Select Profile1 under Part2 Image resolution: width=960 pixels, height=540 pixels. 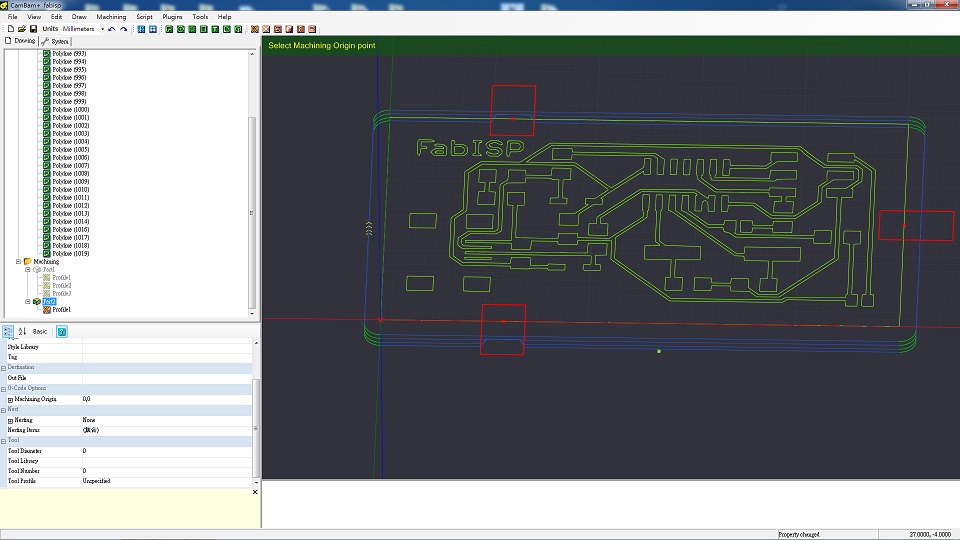coord(61,310)
